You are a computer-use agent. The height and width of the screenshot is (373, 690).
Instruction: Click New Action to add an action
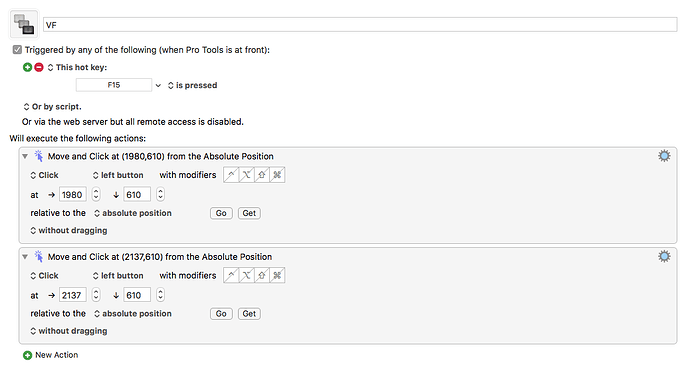pyautogui.click(x=51, y=355)
